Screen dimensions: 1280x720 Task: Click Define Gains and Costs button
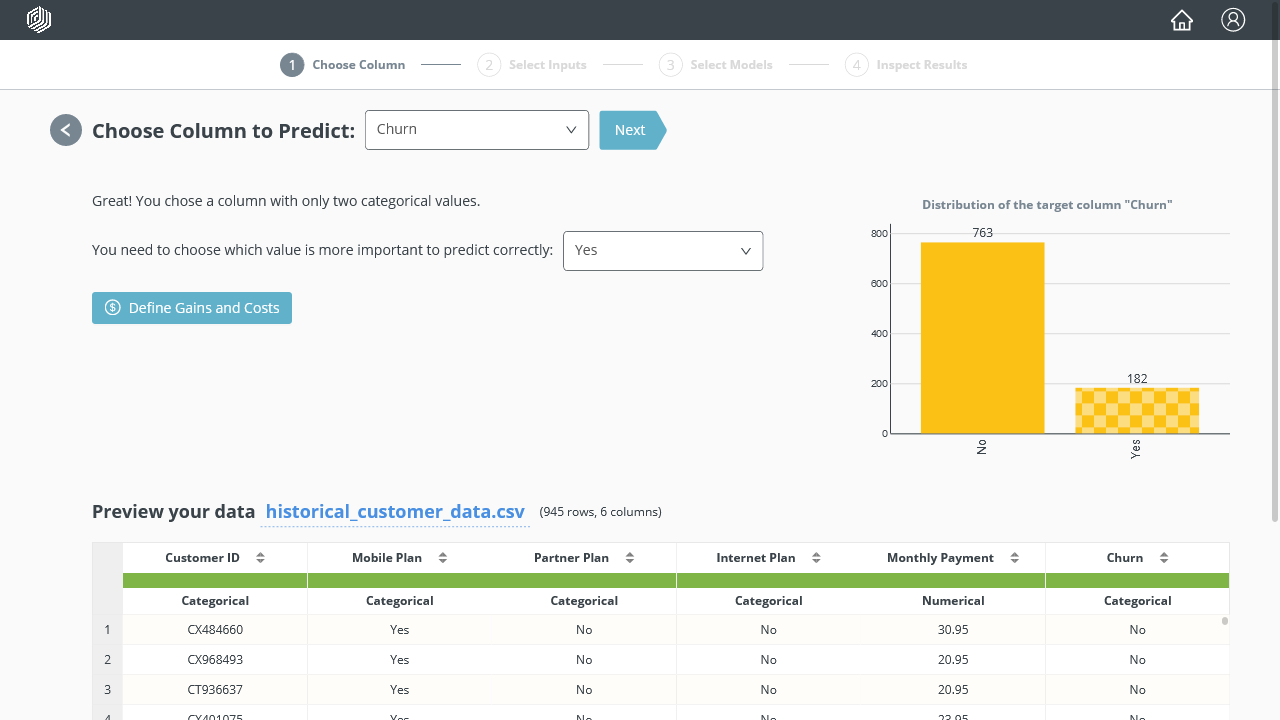[x=192, y=308]
